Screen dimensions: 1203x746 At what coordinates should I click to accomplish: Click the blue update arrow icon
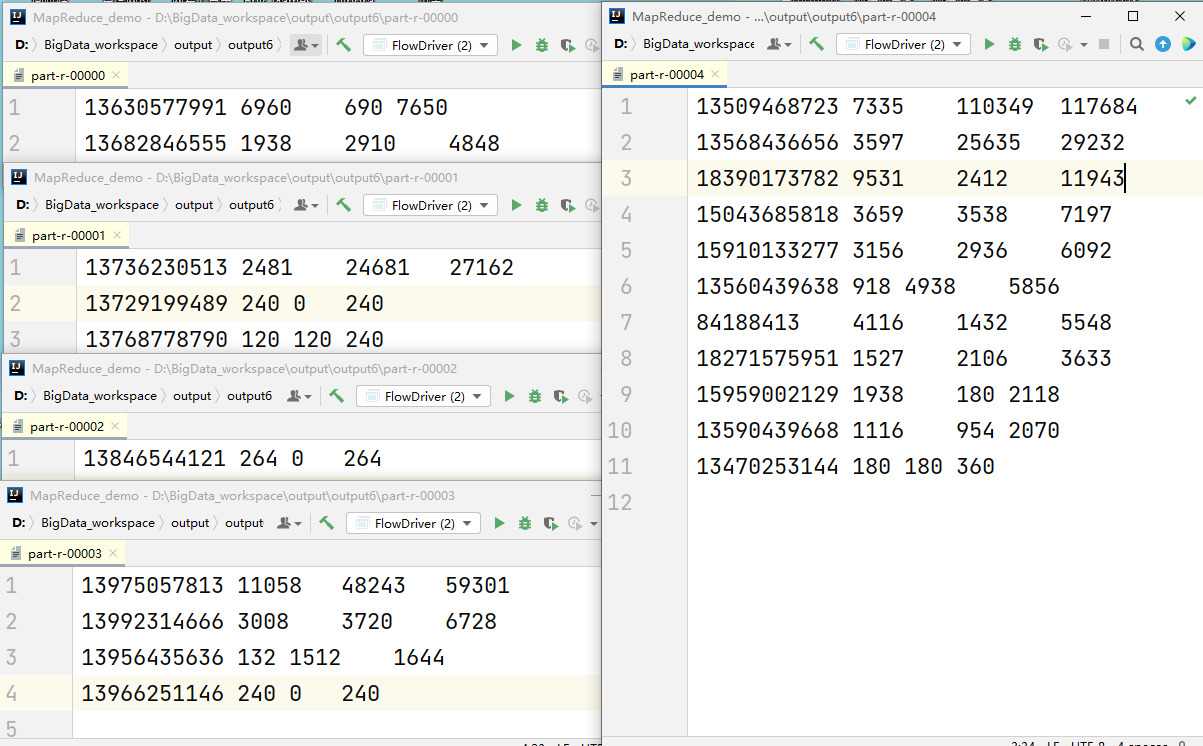click(1163, 44)
